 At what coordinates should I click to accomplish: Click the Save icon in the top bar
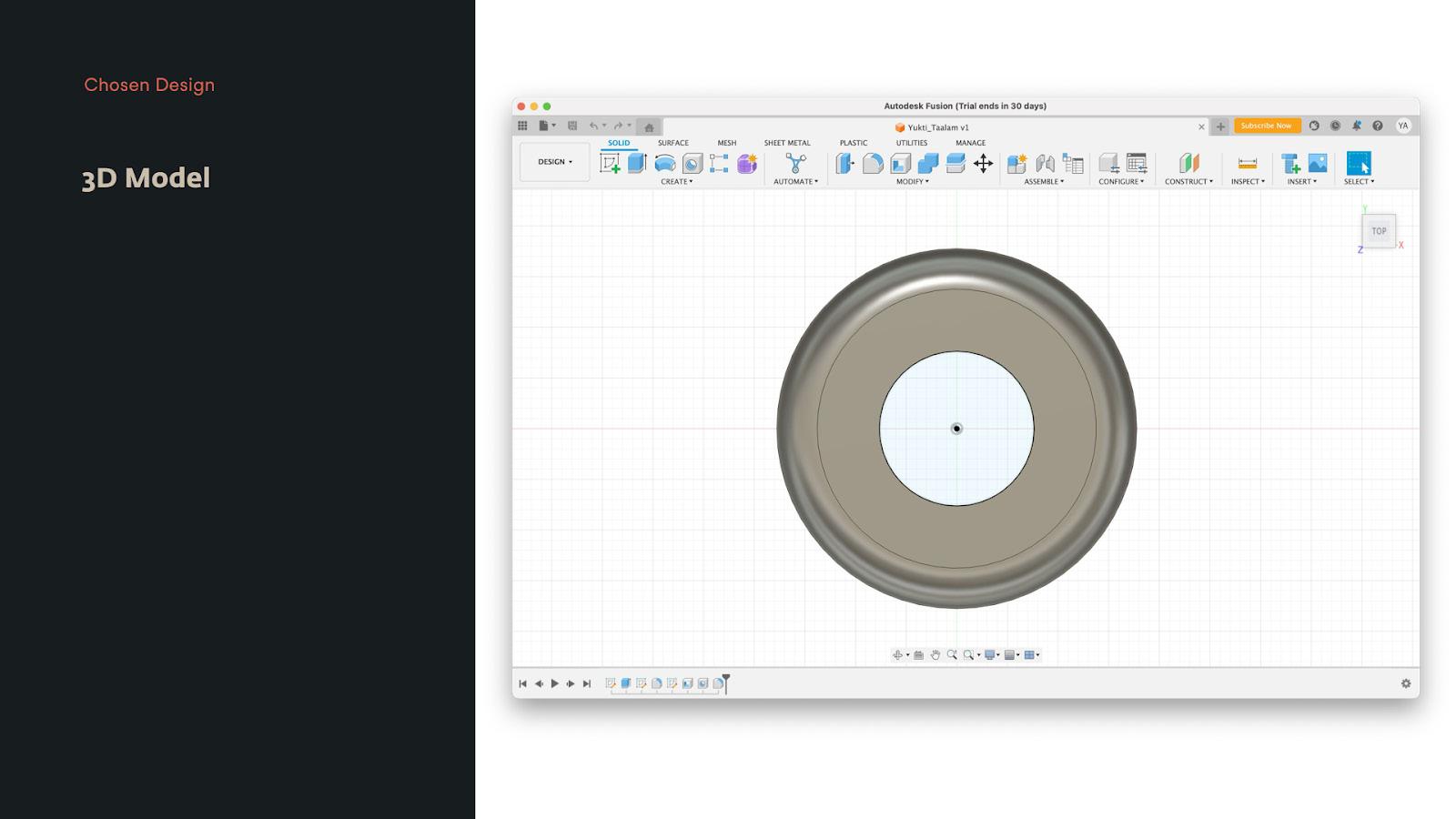[x=572, y=126]
